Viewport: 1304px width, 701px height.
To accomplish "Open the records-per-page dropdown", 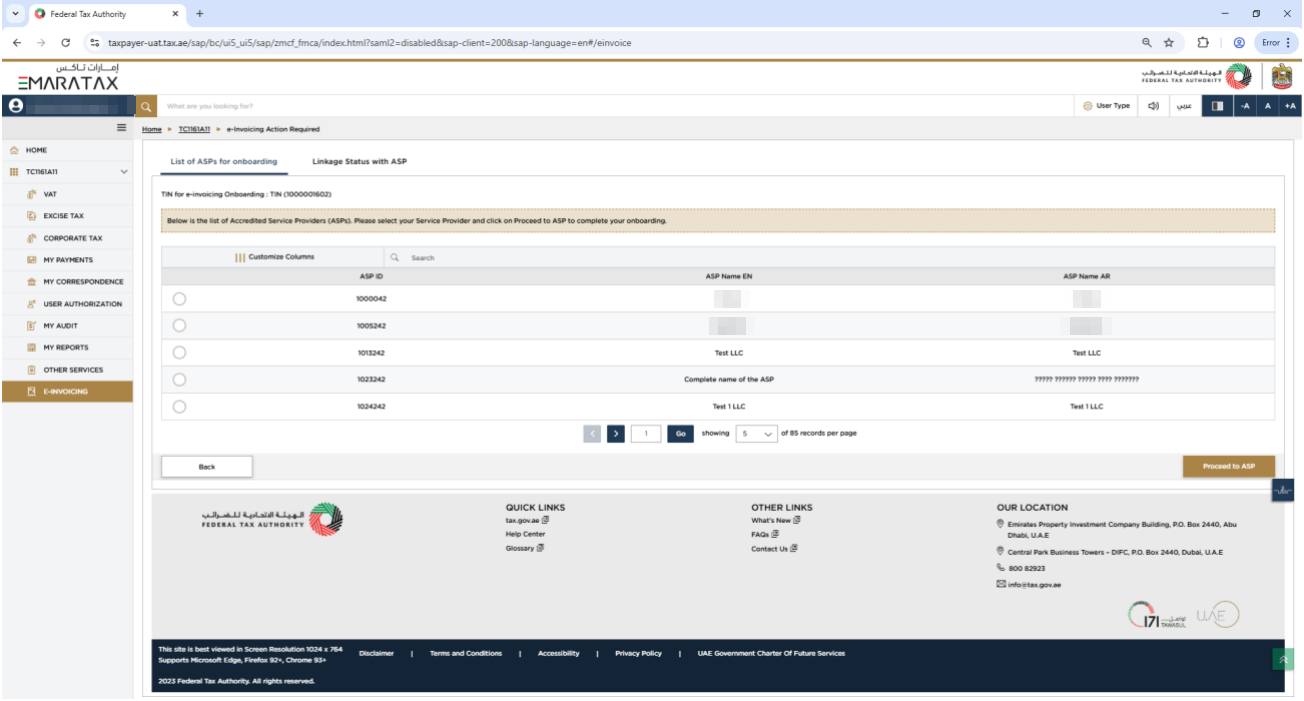I will point(756,434).
